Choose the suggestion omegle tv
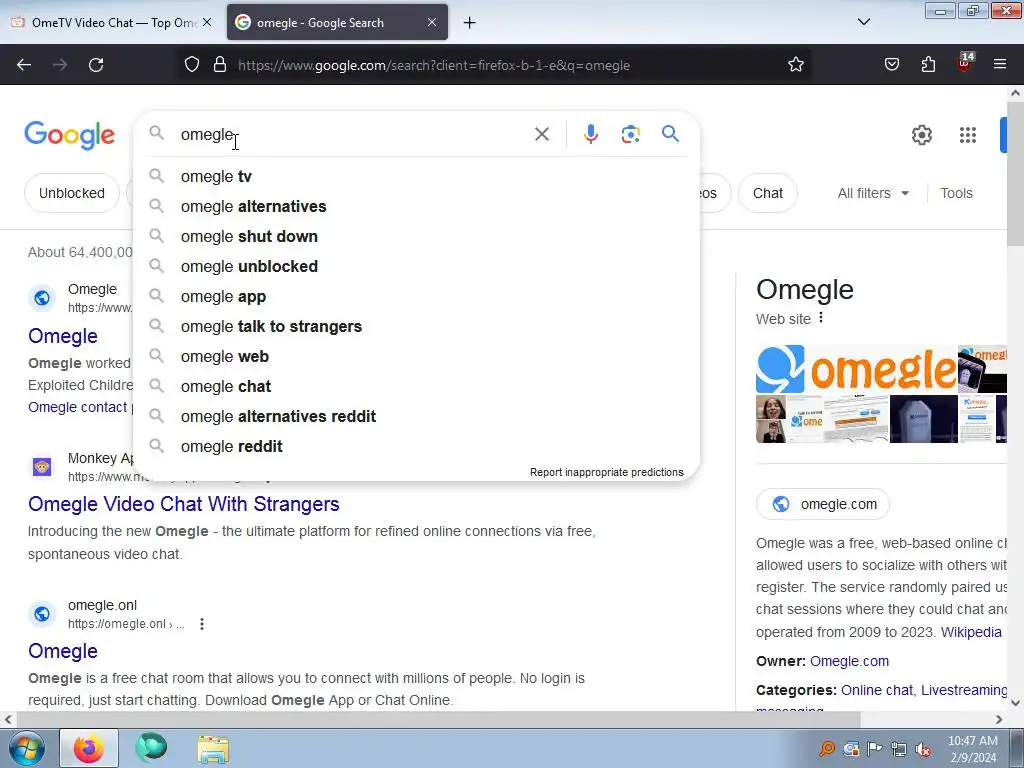 (416, 176)
